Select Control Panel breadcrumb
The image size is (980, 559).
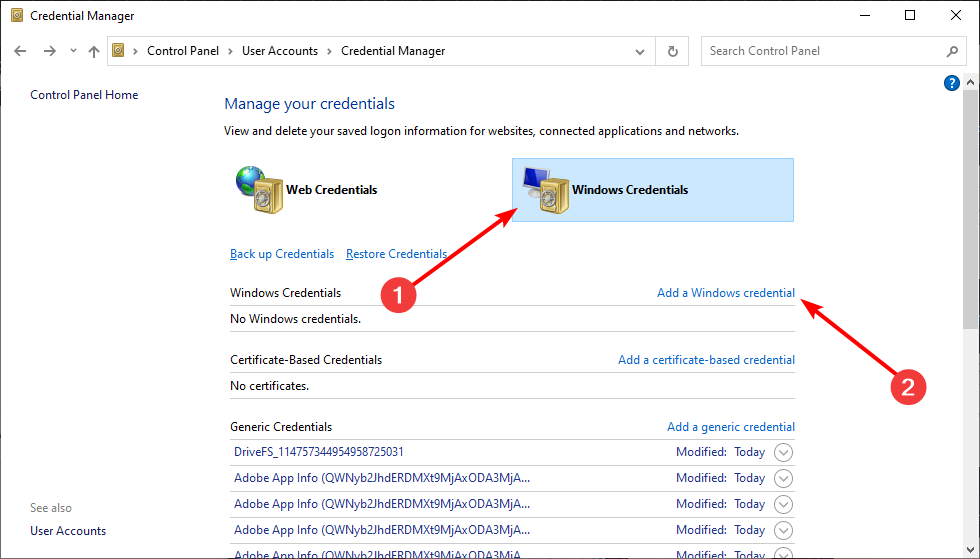coord(183,51)
